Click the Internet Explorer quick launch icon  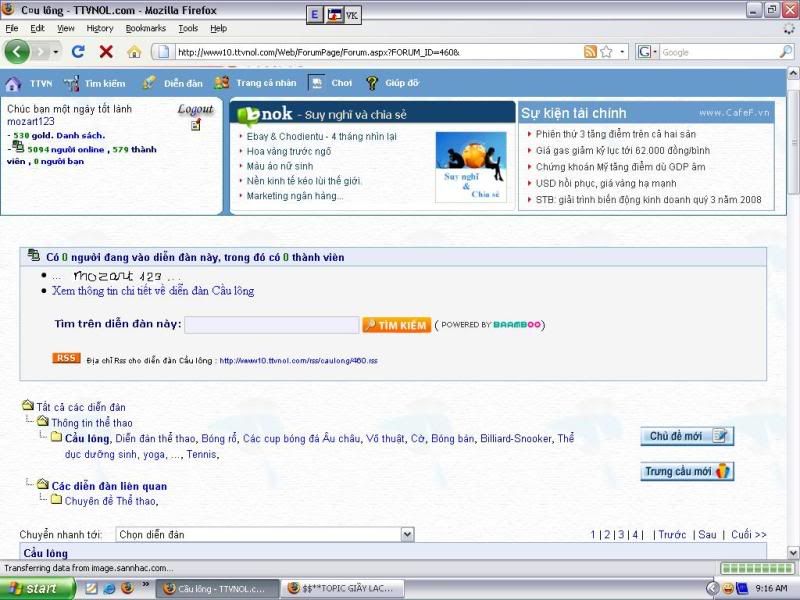click(109, 588)
